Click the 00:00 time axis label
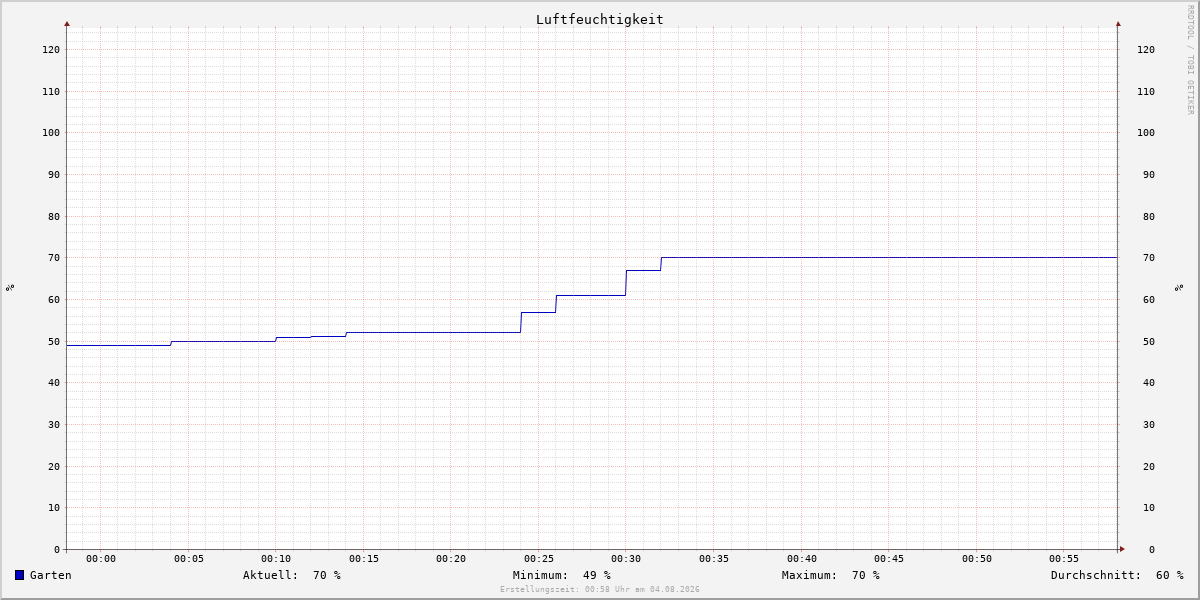 (x=101, y=559)
